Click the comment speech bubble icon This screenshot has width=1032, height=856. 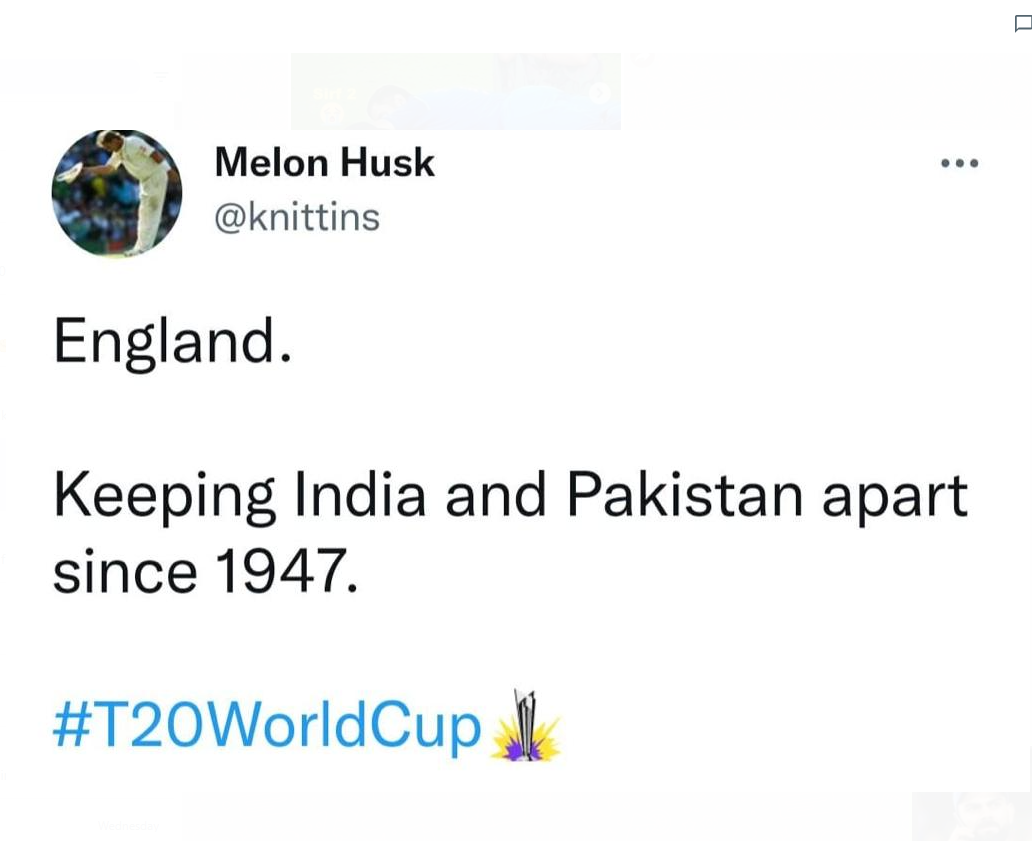(1023, 24)
